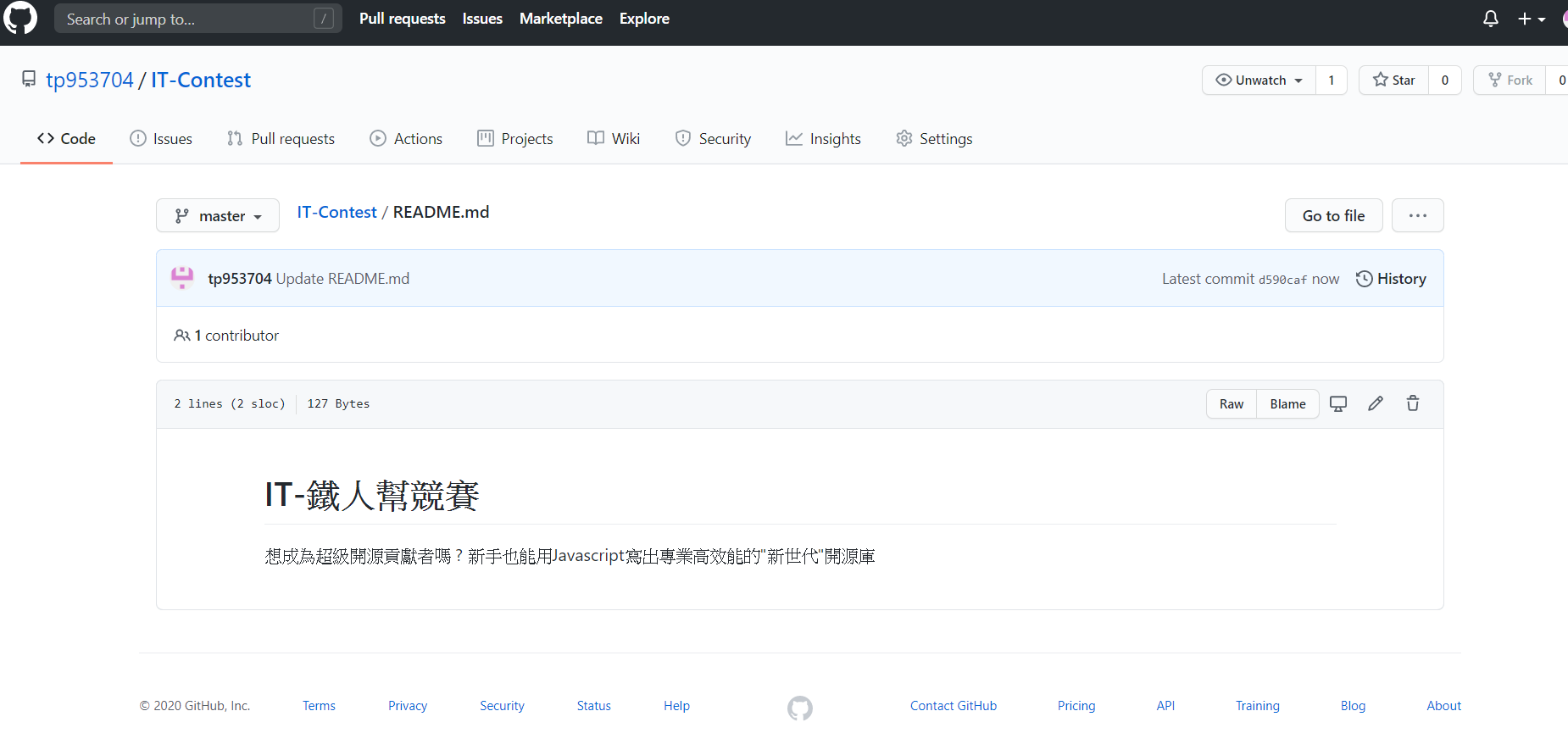This screenshot has height=750, width=1568.
Task: Open Explore in top navigation
Action: [644, 19]
